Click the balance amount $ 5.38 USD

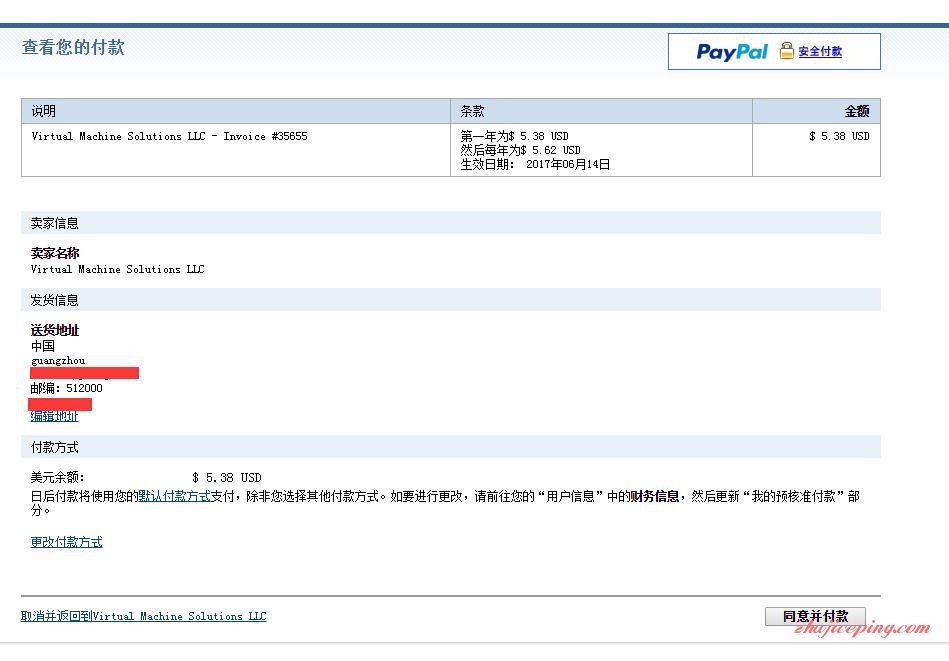point(227,478)
